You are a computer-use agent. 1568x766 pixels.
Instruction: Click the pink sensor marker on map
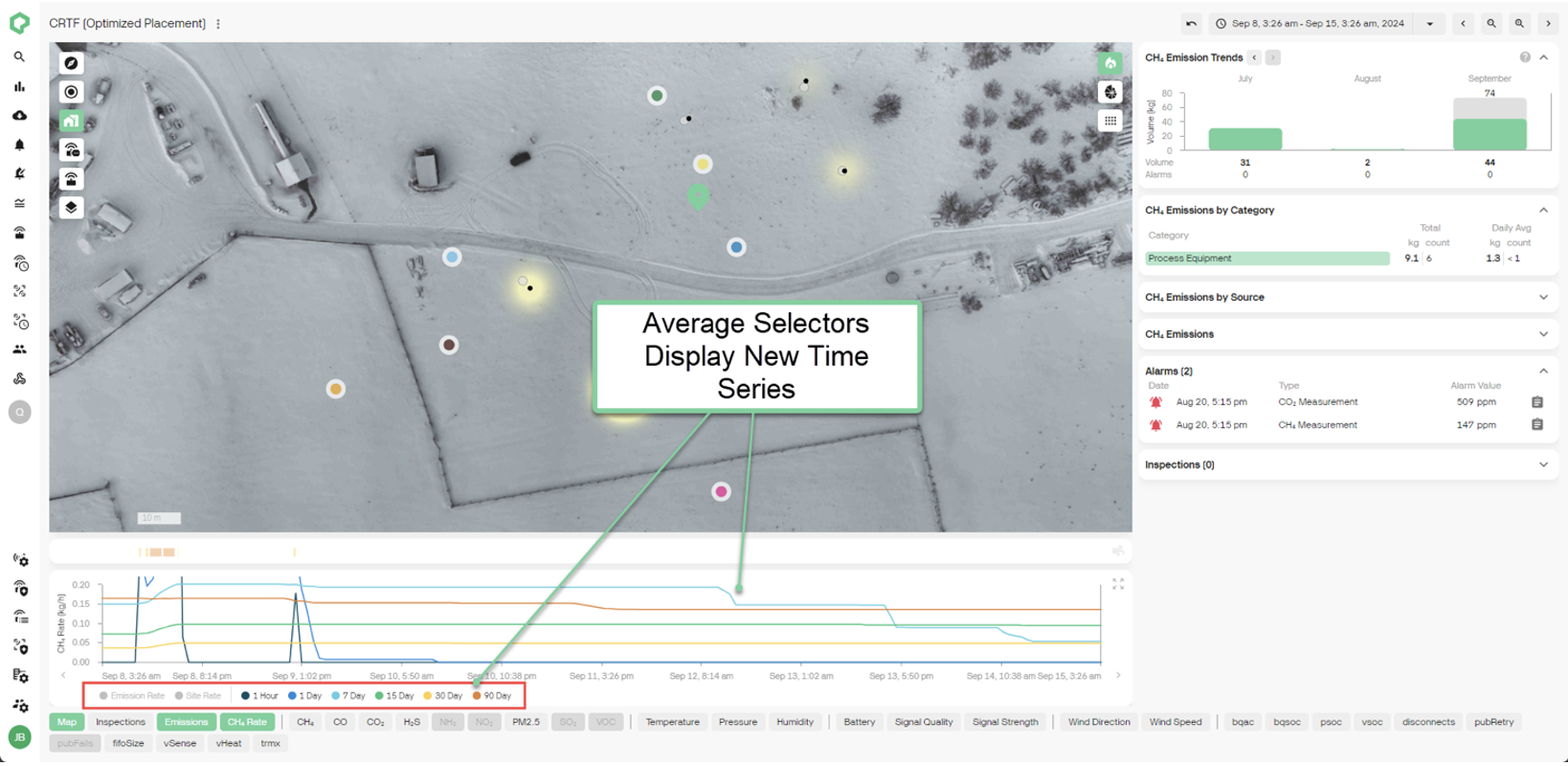[x=721, y=491]
